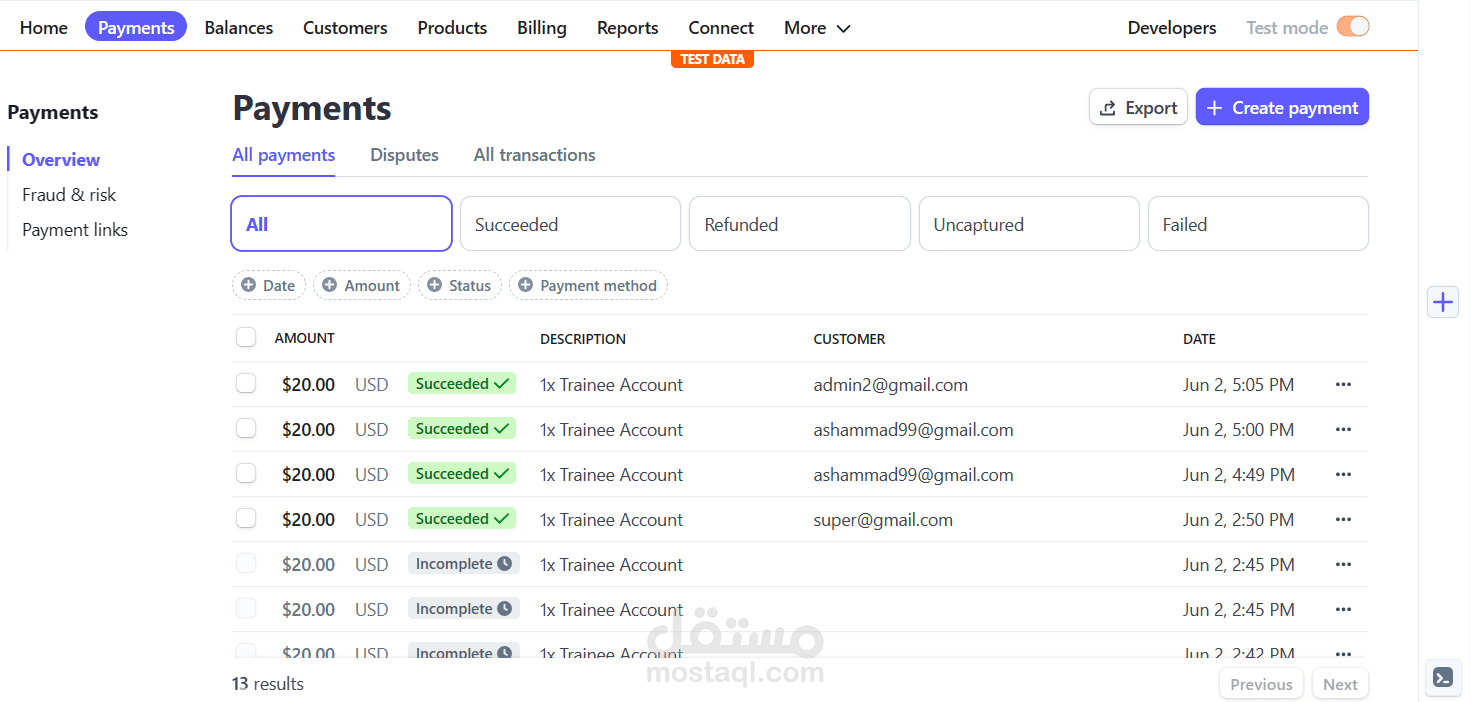
Task: Check the super@gmail.com payment row checkbox
Action: pos(246,519)
